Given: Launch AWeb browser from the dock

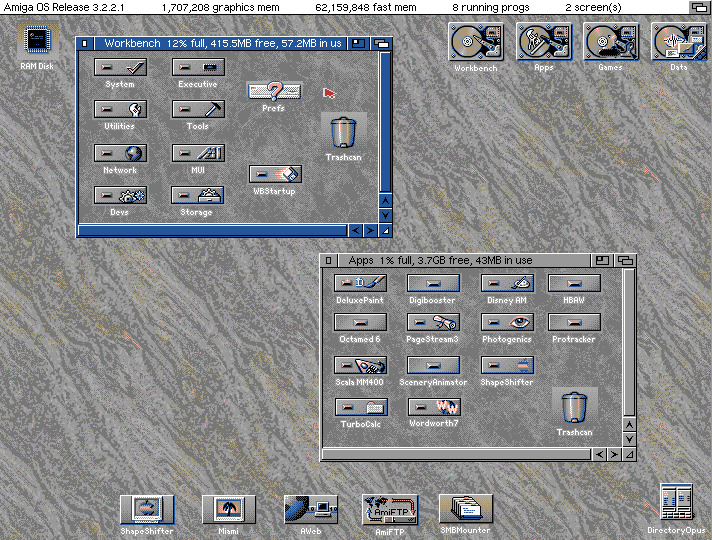Looking at the screenshot, I should point(311,509).
